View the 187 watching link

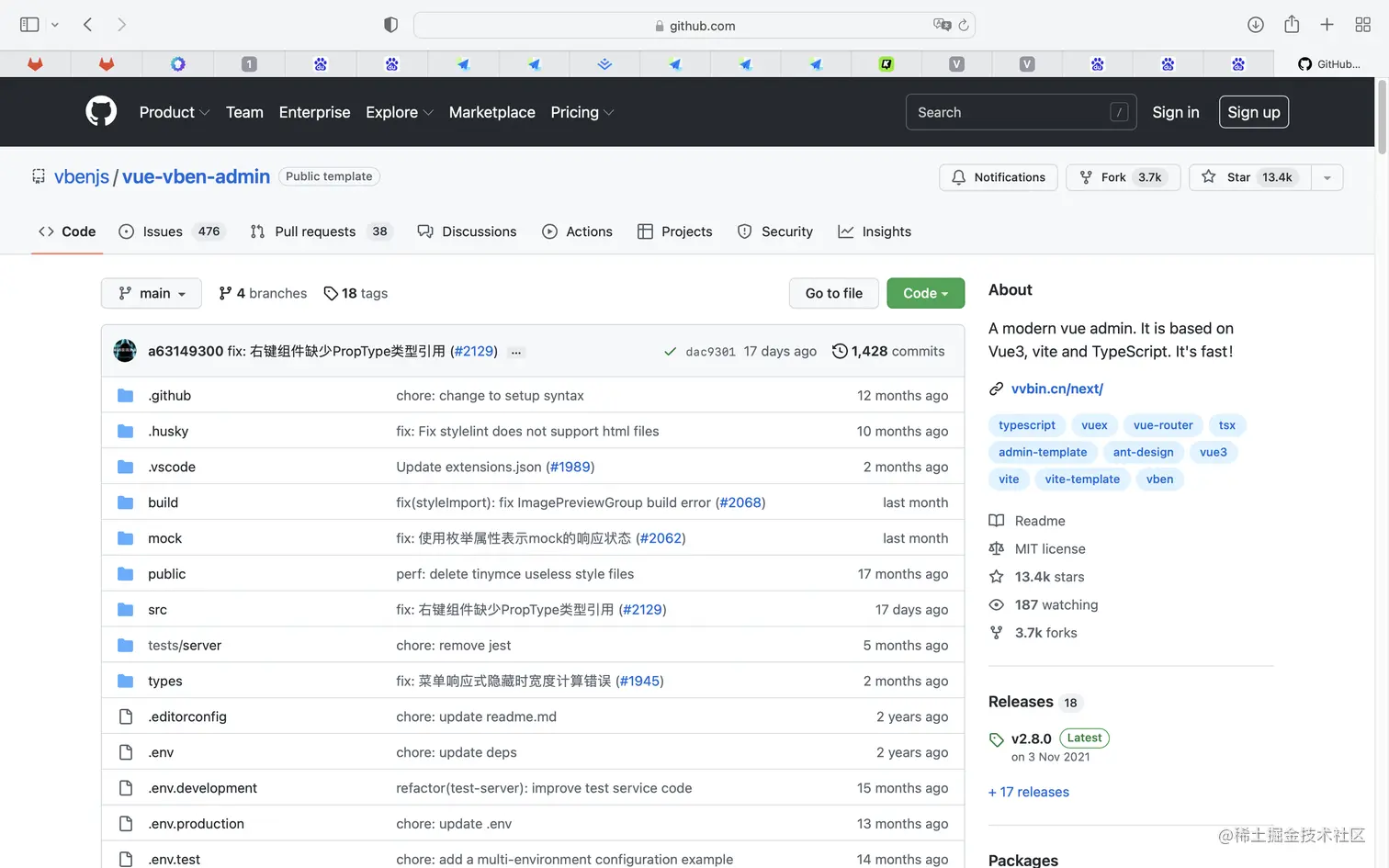[1044, 605]
